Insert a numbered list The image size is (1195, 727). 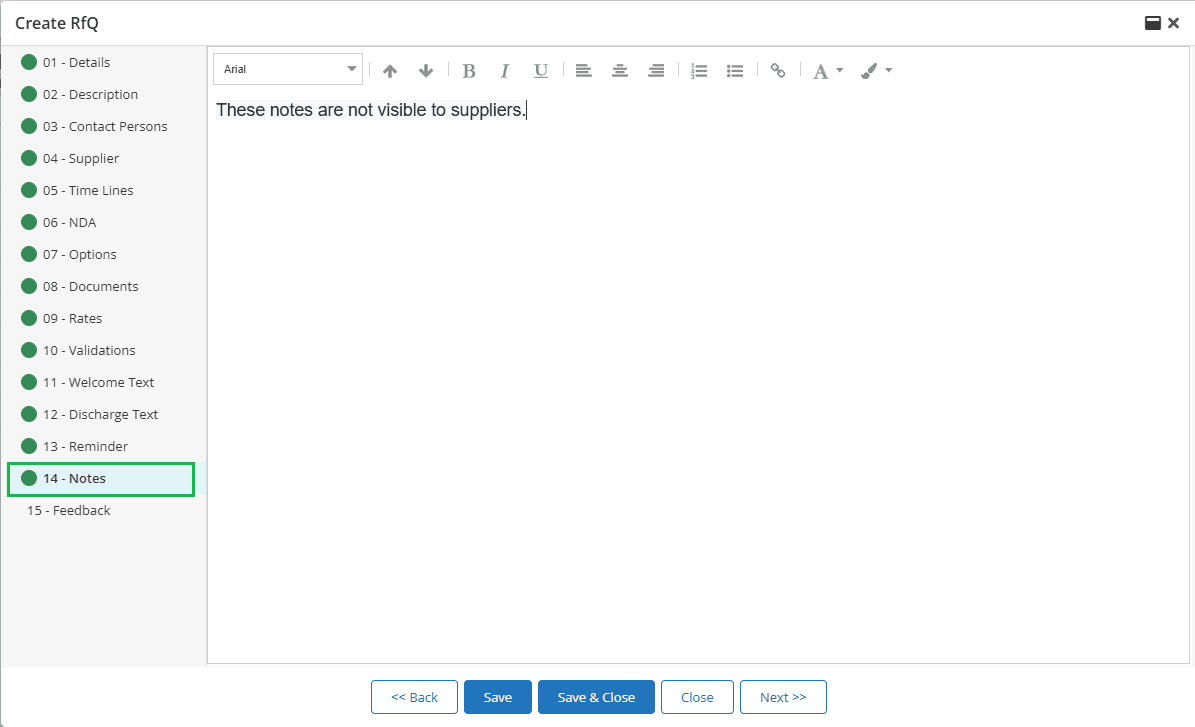[699, 71]
